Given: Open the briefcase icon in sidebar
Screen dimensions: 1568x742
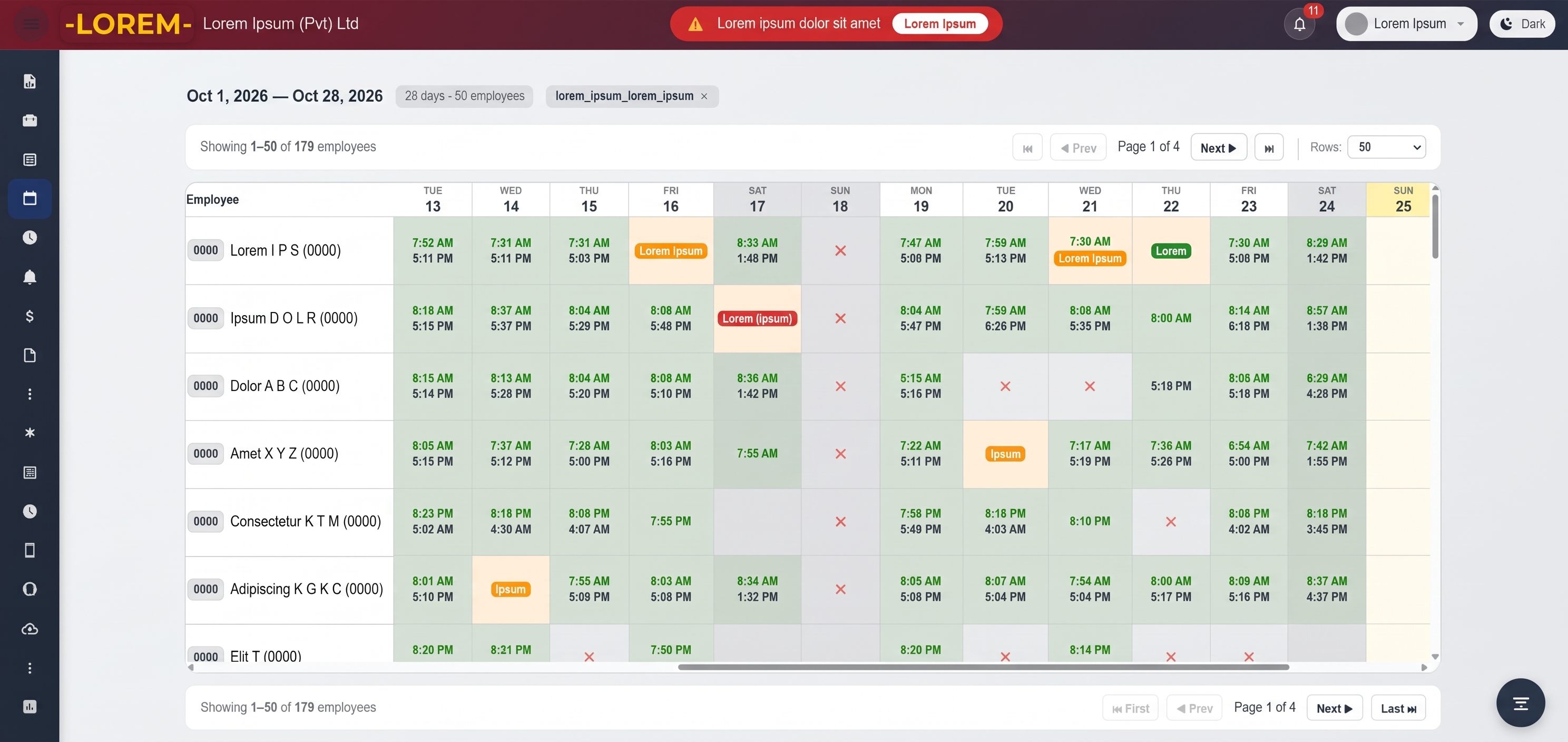Looking at the screenshot, I should [29, 120].
